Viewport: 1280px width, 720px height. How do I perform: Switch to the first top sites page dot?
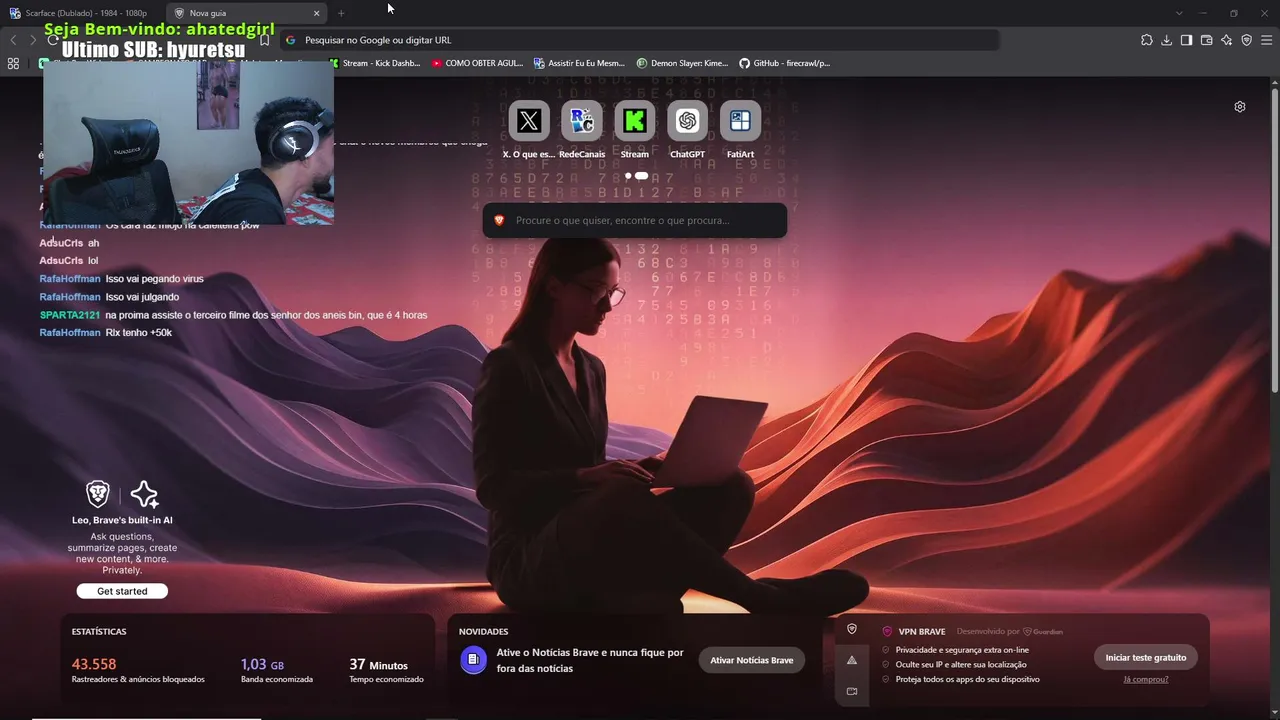click(628, 176)
